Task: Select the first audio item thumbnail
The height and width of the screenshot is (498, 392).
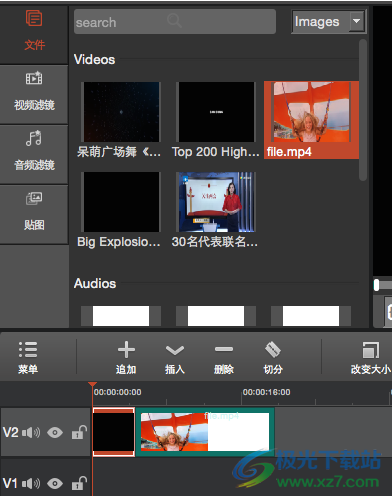Action: [121, 316]
